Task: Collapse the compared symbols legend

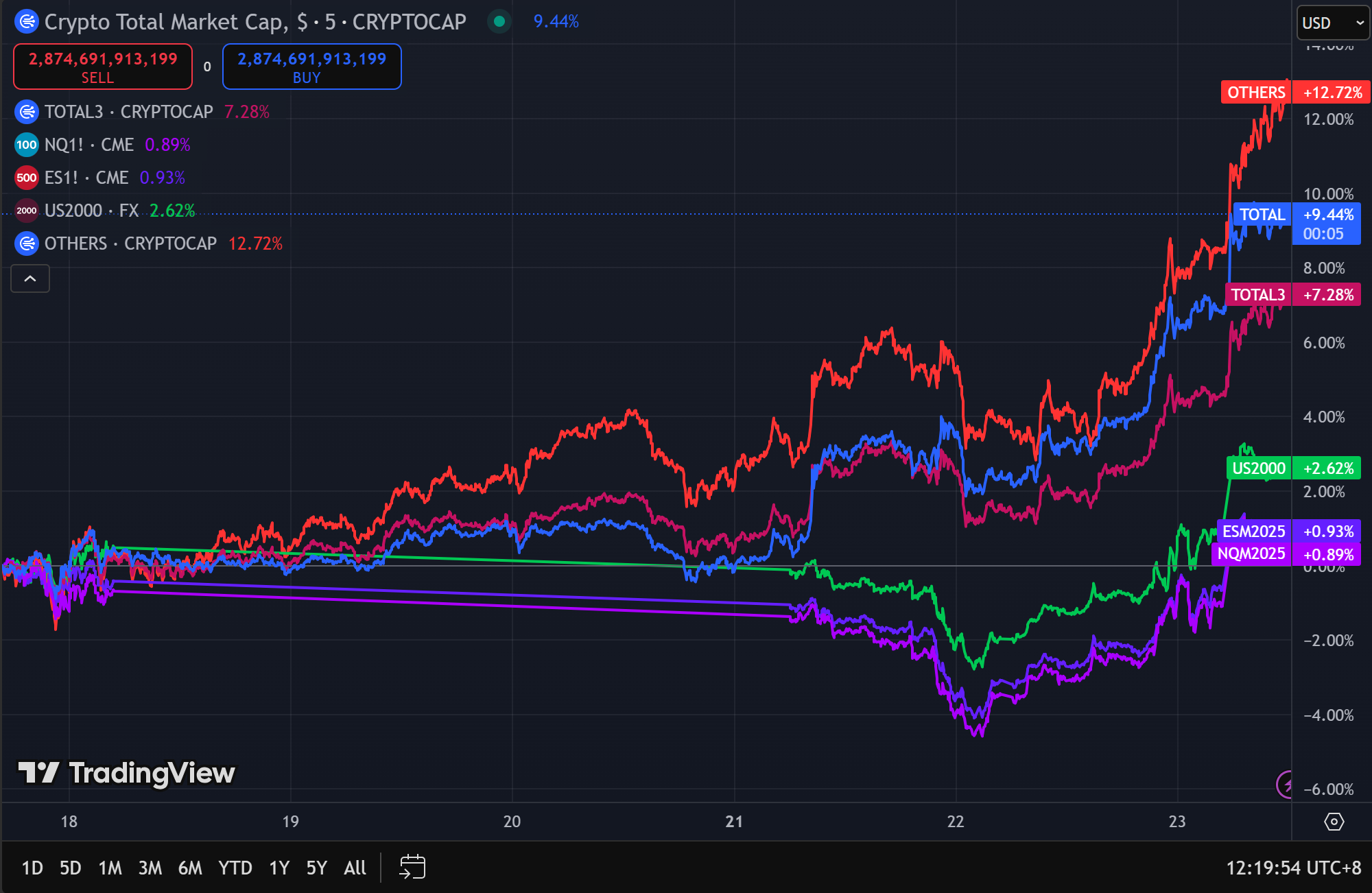Action: coord(30,278)
